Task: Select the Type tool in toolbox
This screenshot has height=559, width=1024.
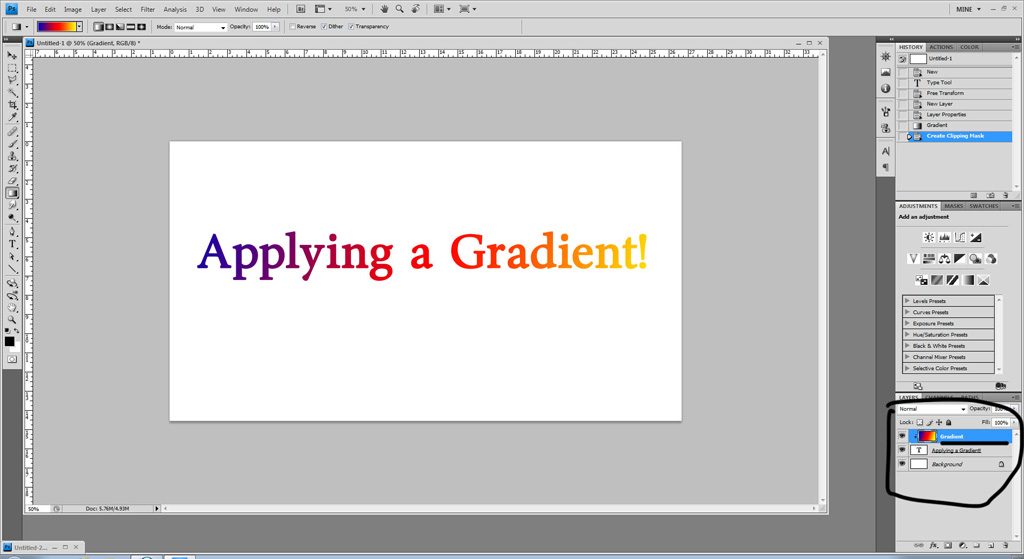Action: (12, 244)
